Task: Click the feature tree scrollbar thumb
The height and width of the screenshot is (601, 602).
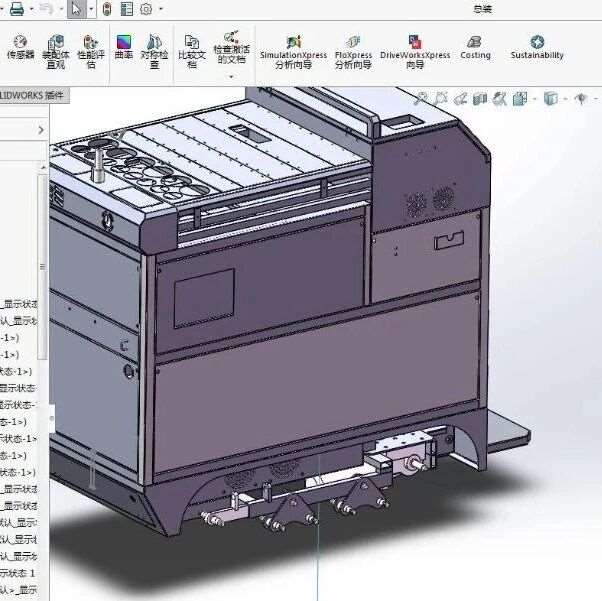Action: click(43, 267)
